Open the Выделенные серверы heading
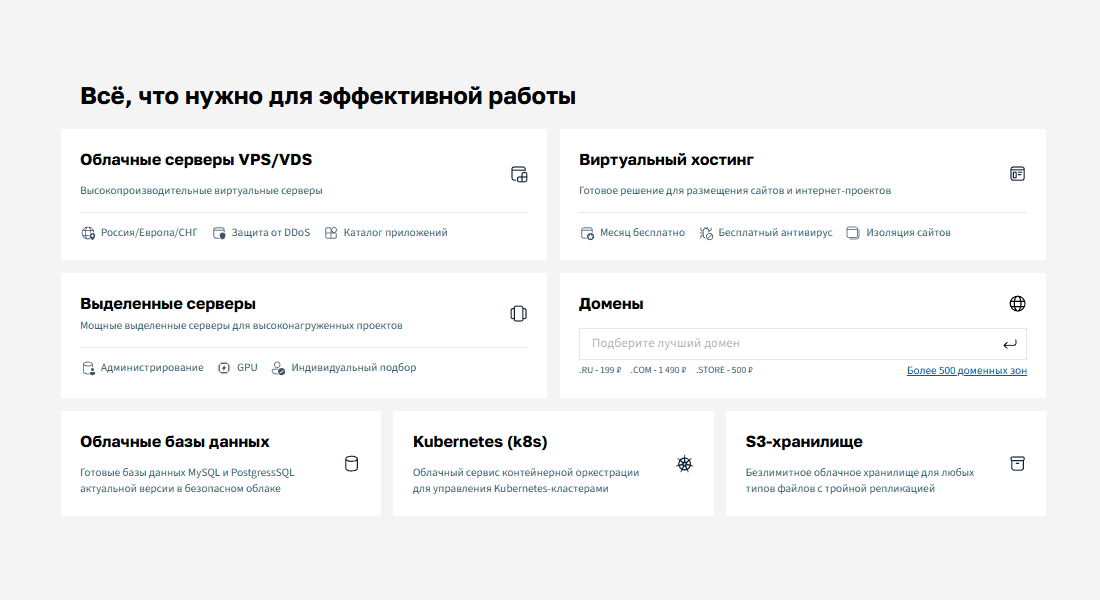This screenshot has width=1100, height=600. click(168, 304)
